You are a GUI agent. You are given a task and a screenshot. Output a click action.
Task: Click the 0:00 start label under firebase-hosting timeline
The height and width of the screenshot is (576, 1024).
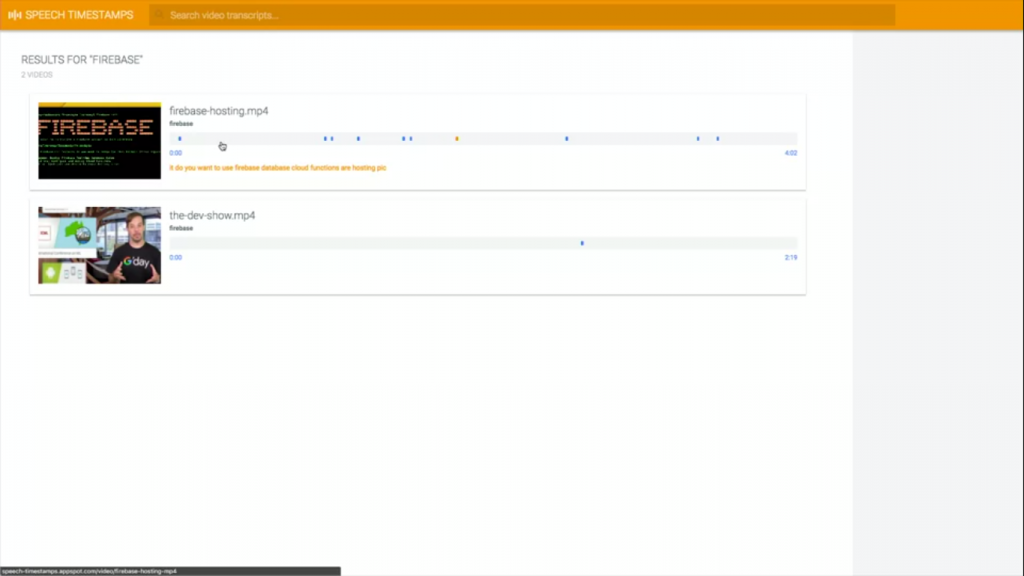coord(176,153)
